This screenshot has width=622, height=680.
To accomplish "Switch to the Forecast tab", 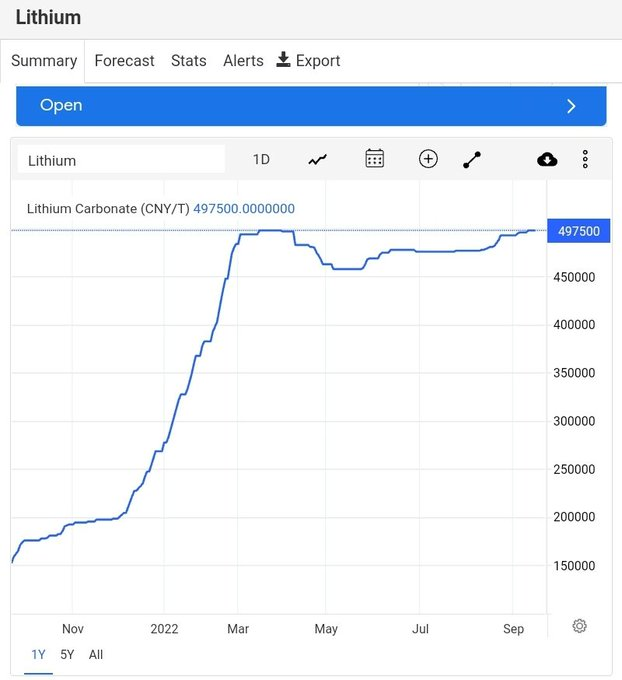I will 124,61.
